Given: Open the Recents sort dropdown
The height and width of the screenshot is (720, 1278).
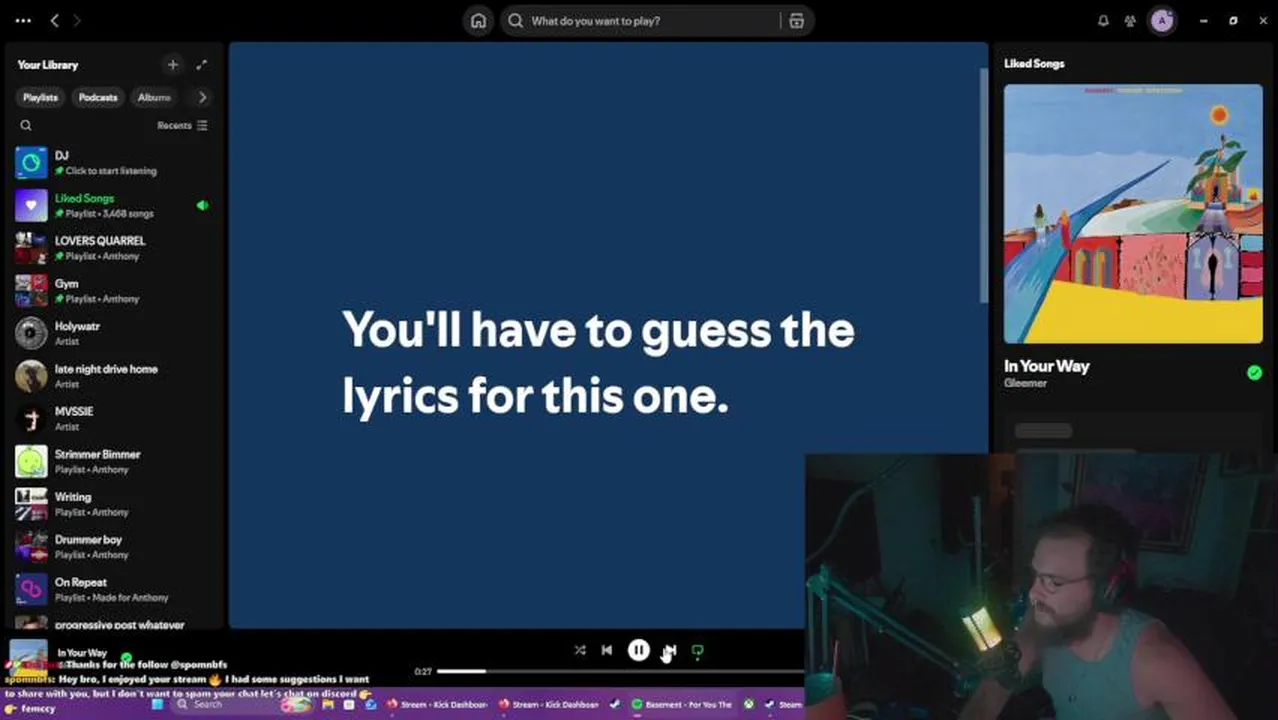Looking at the screenshot, I should point(182,126).
